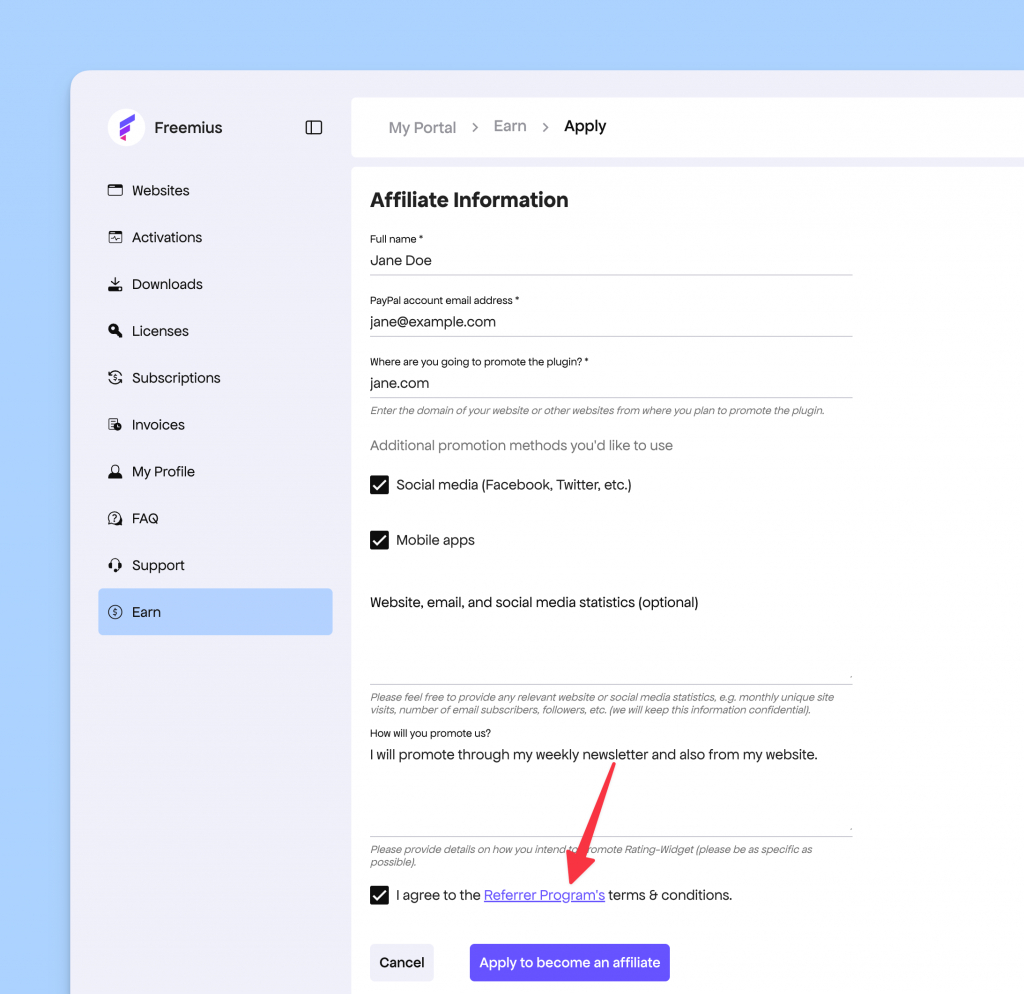Click the Websites browser icon in the sidebar
Viewport: 1024px width, 994px height.
tap(115, 190)
